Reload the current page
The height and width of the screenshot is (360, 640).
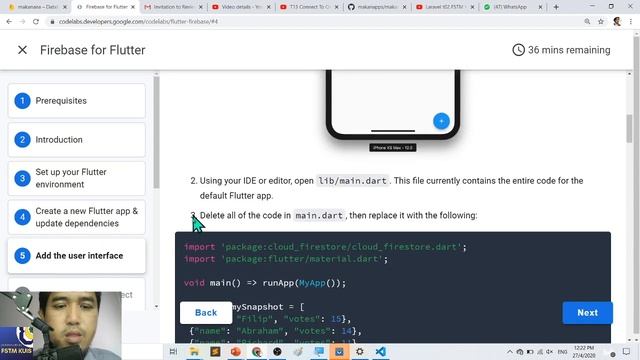(36, 21)
